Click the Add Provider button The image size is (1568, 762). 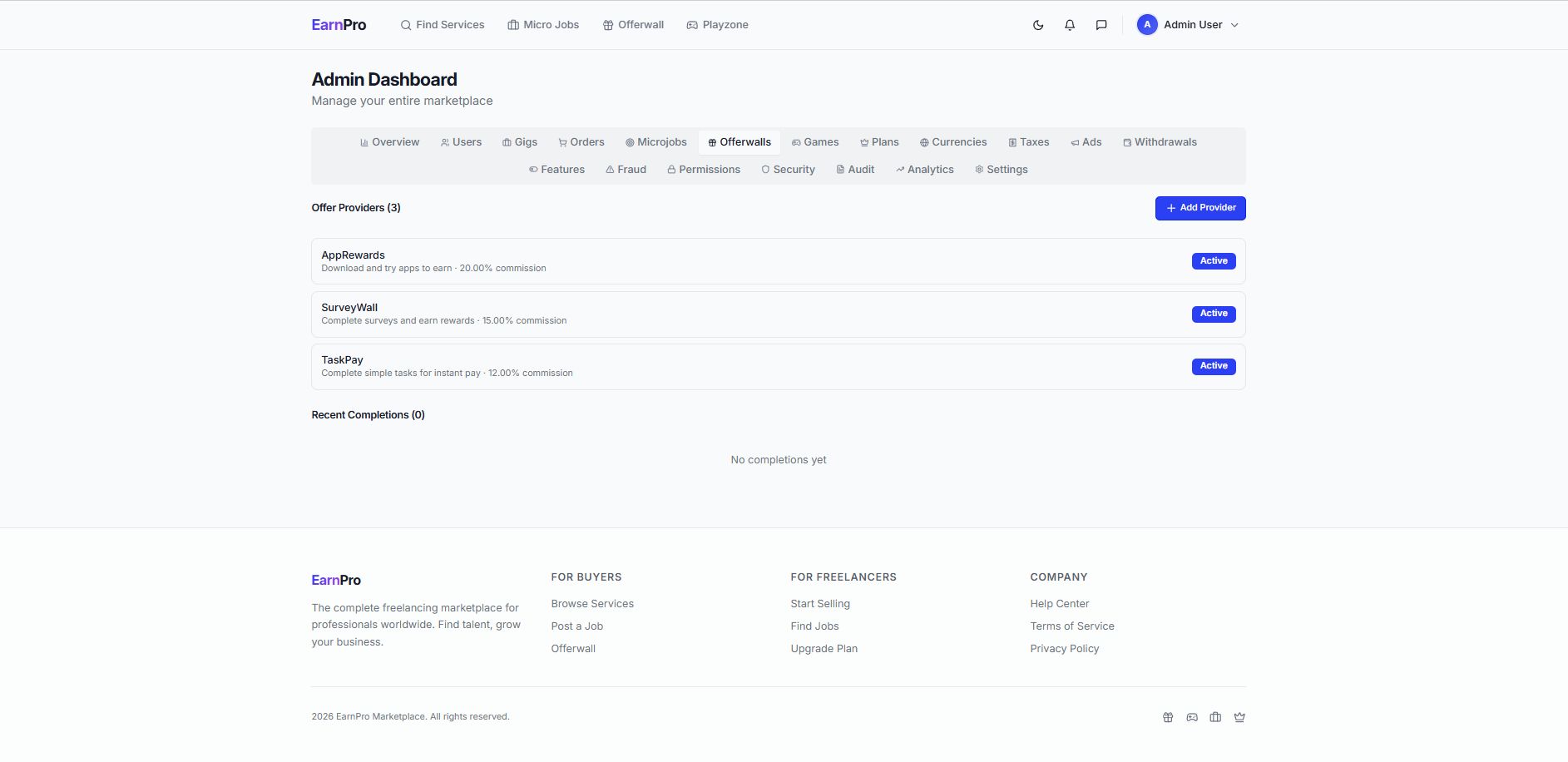point(1200,208)
